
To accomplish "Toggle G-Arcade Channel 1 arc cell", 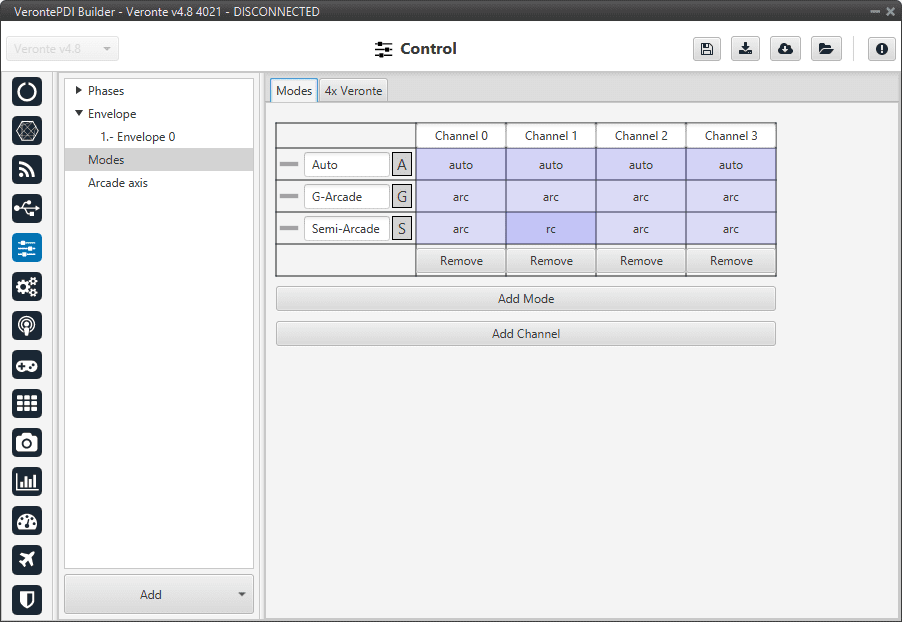I will [551, 197].
